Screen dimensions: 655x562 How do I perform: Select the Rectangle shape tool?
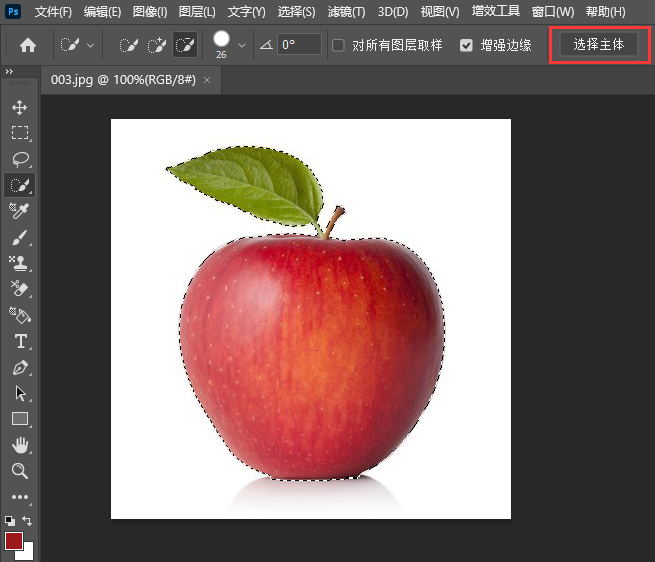tap(20, 419)
